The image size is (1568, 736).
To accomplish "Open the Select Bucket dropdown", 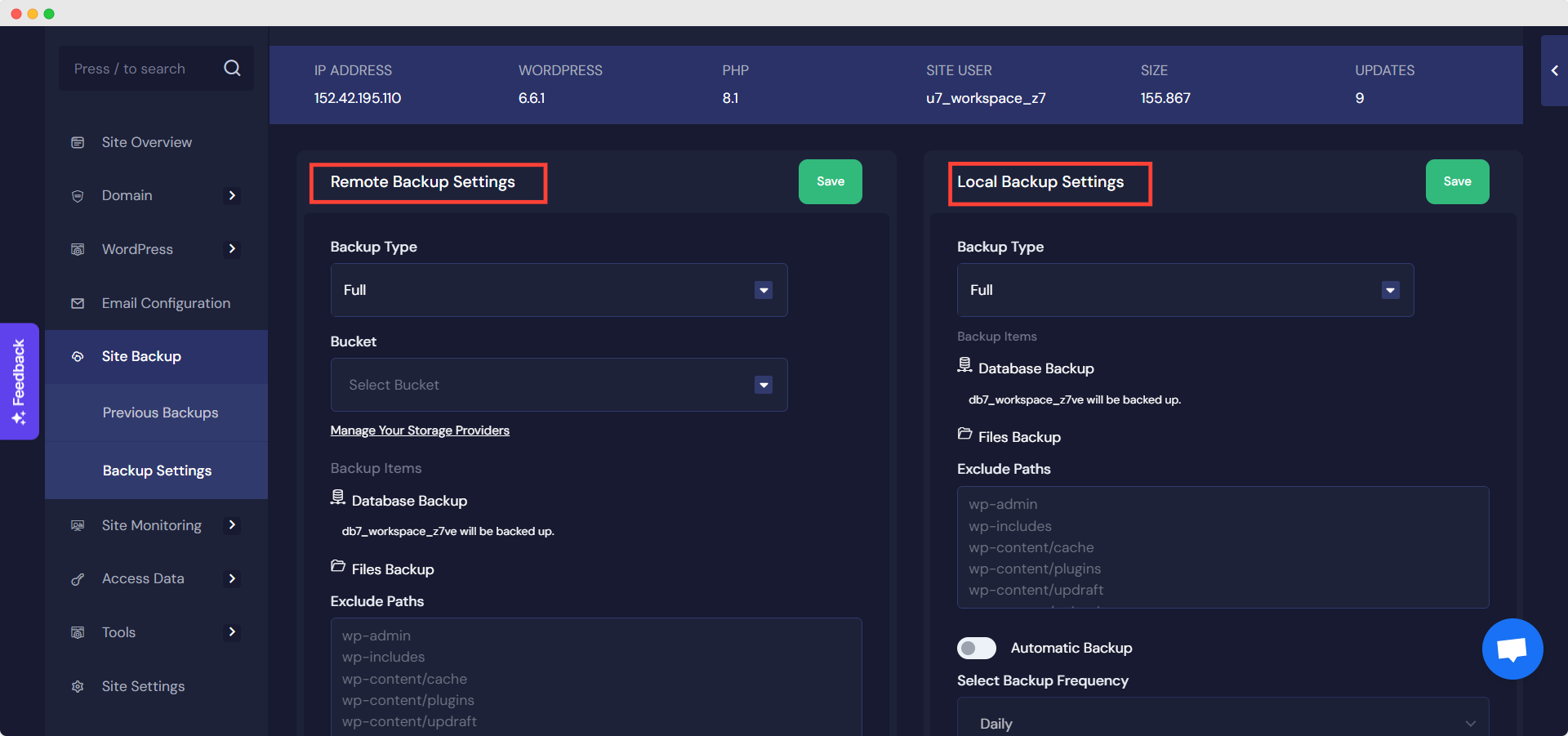I will pos(559,385).
